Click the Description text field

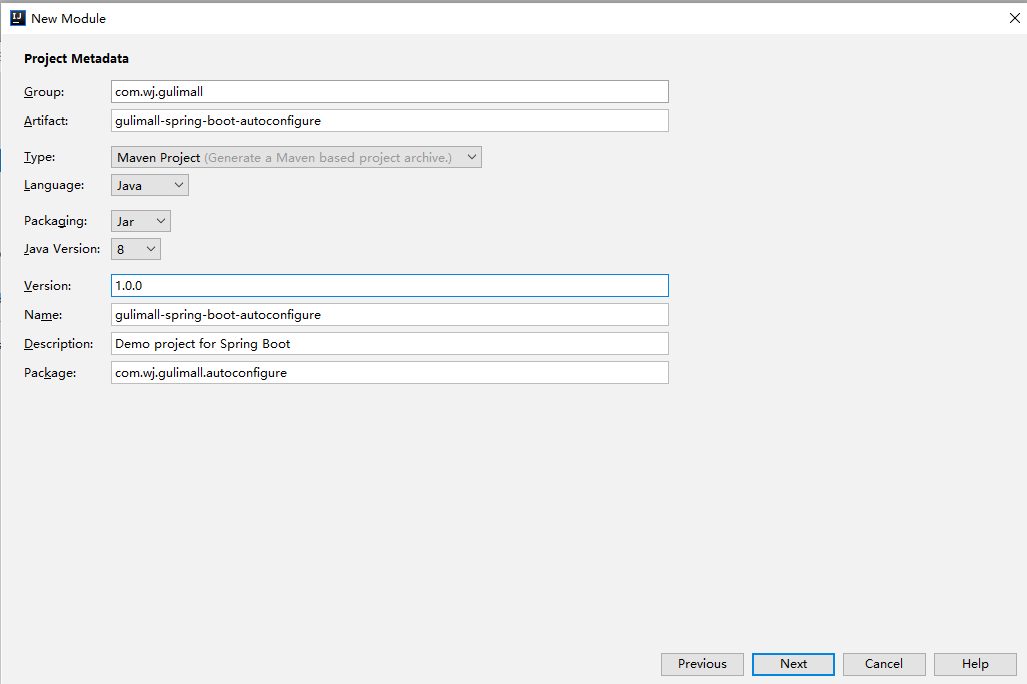click(389, 344)
